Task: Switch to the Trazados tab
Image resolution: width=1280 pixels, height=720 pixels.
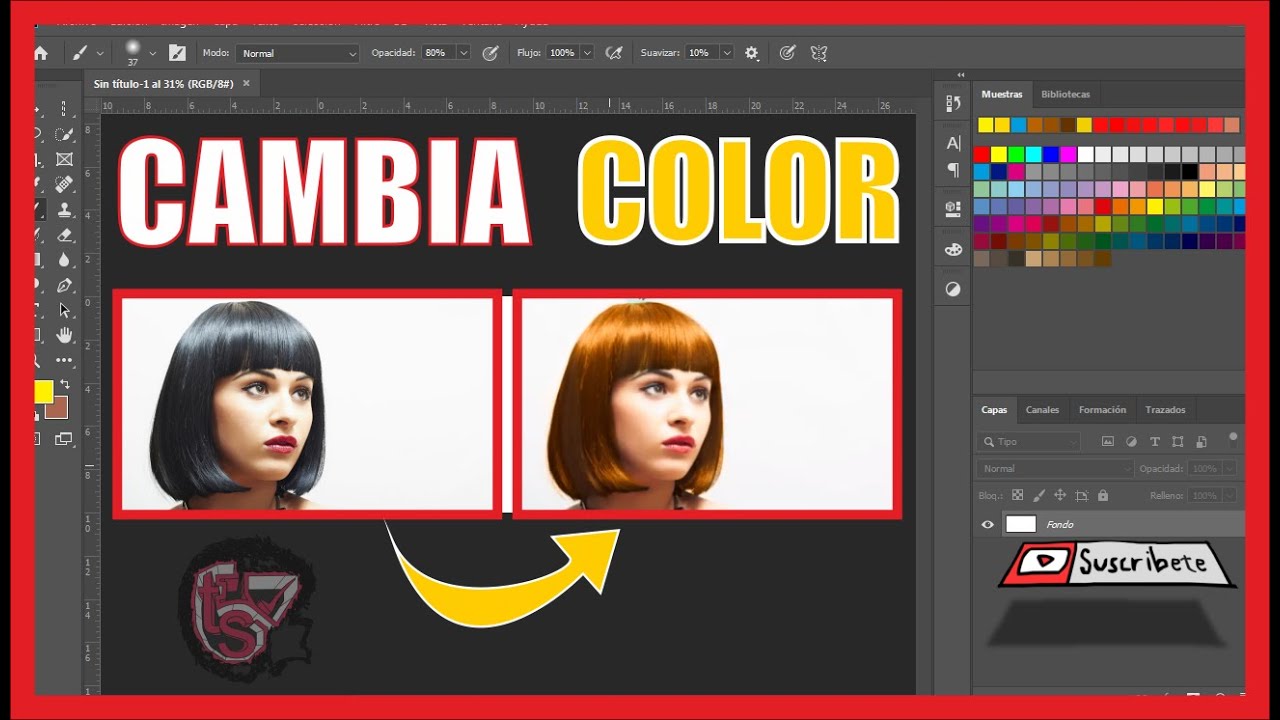Action: (x=1165, y=410)
